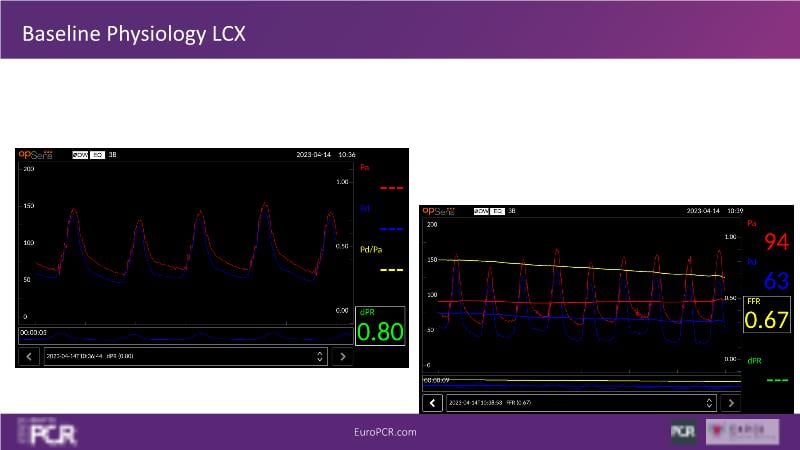
Task: Go to previous recording in FFR panel
Action: 432,402
